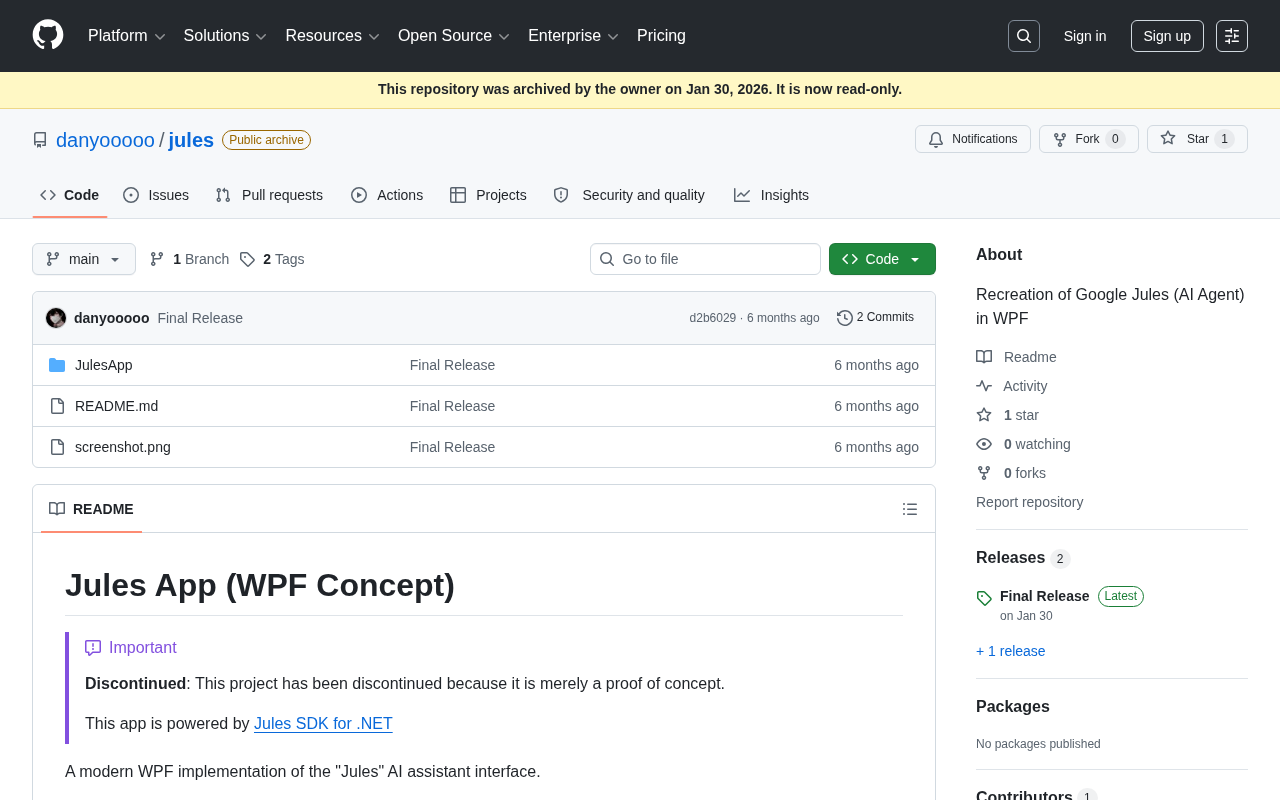The width and height of the screenshot is (1280, 800).
Task: Click the search magnifier button
Action: (1024, 36)
